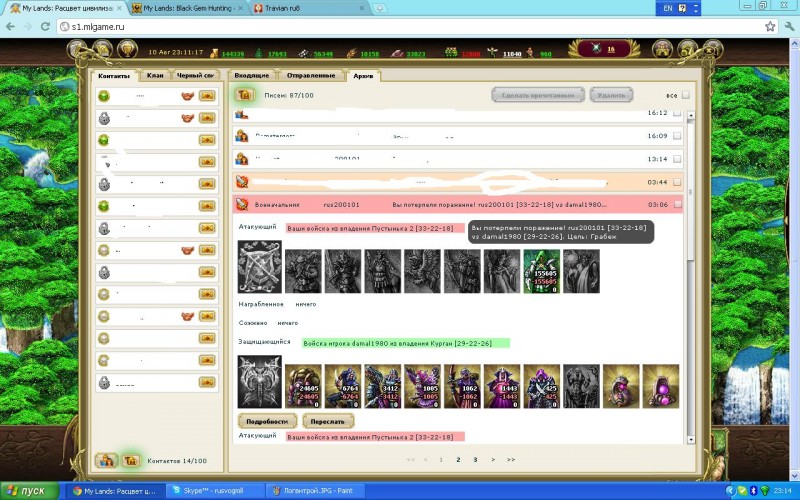Go to the next page with >
The image size is (800, 500).
493,460
